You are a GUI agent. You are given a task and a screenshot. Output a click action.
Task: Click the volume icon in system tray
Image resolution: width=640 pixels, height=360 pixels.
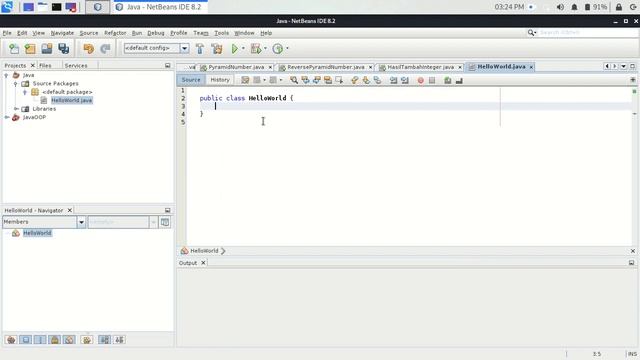[560, 7]
